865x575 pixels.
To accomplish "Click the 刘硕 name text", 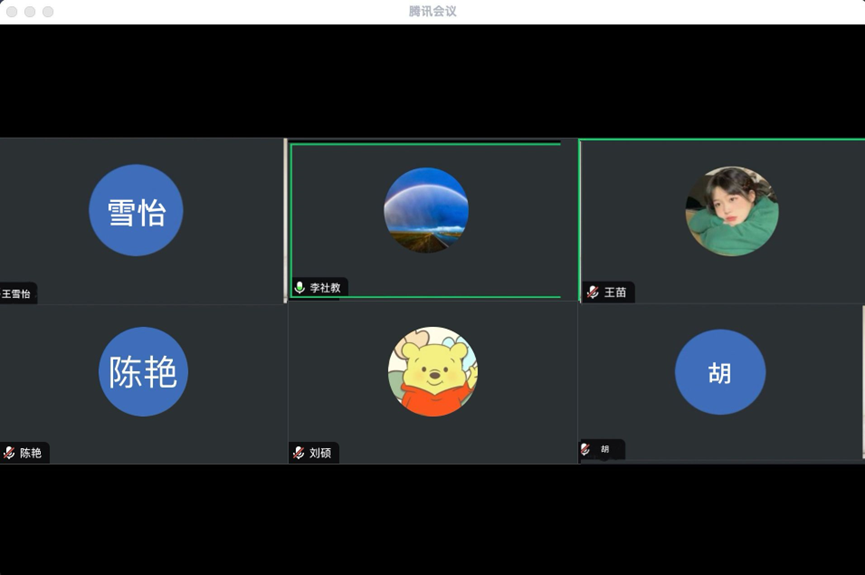I will point(320,453).
